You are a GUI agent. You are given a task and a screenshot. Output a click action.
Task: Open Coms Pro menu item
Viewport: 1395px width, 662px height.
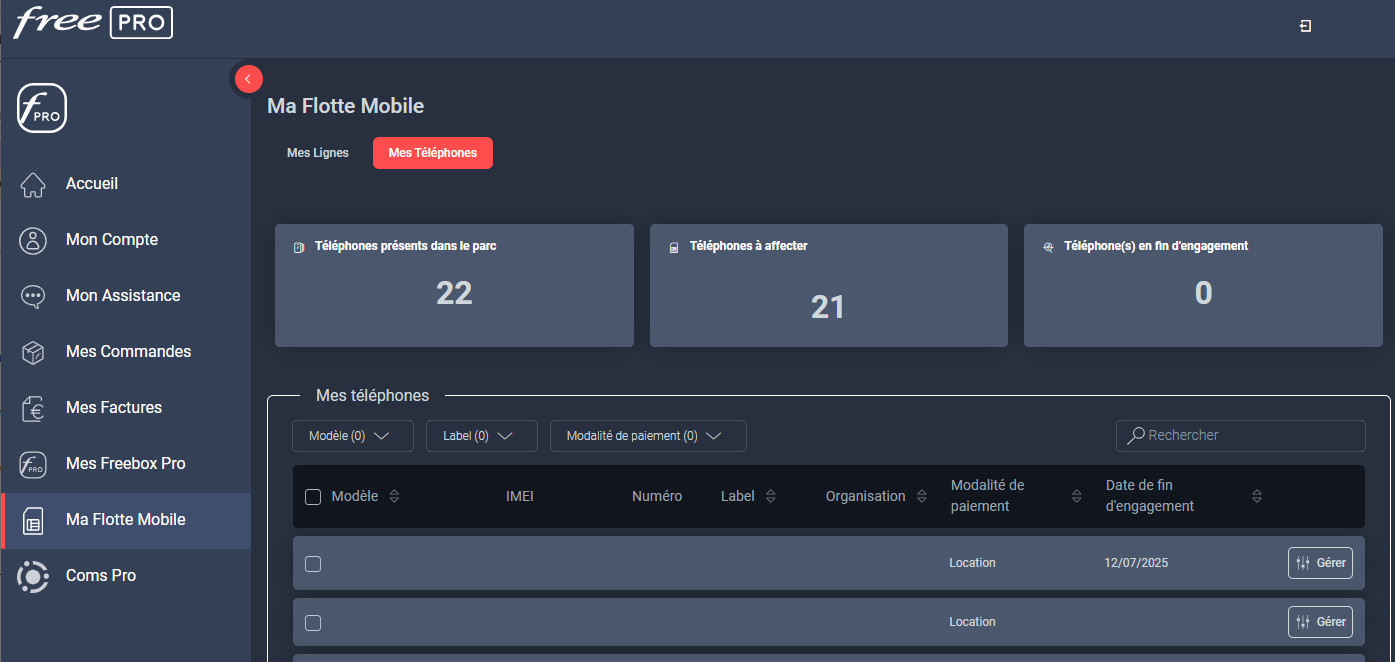pyautogui.click(x=126, y=576)
